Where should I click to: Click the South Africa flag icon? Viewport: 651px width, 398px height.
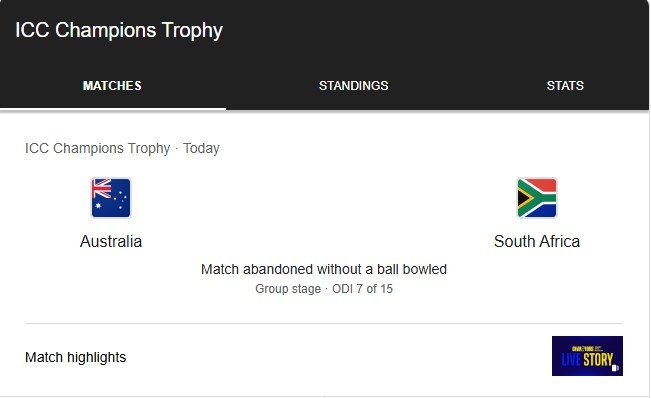click(x=537, y=198)
